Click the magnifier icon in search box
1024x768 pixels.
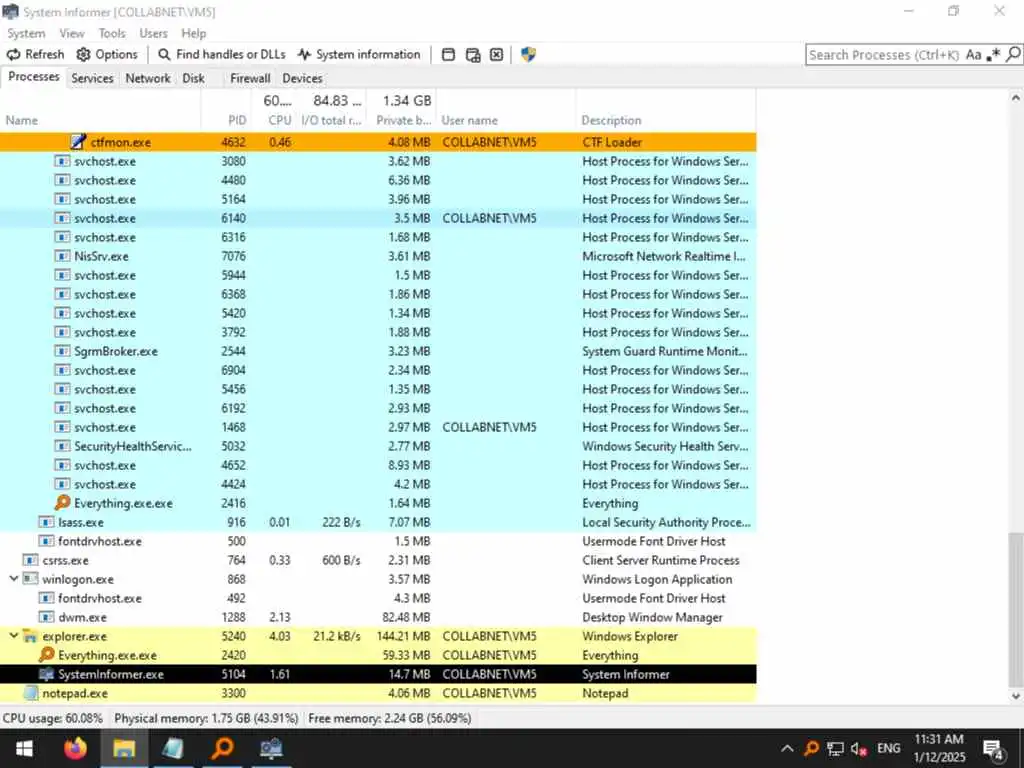1012,55
